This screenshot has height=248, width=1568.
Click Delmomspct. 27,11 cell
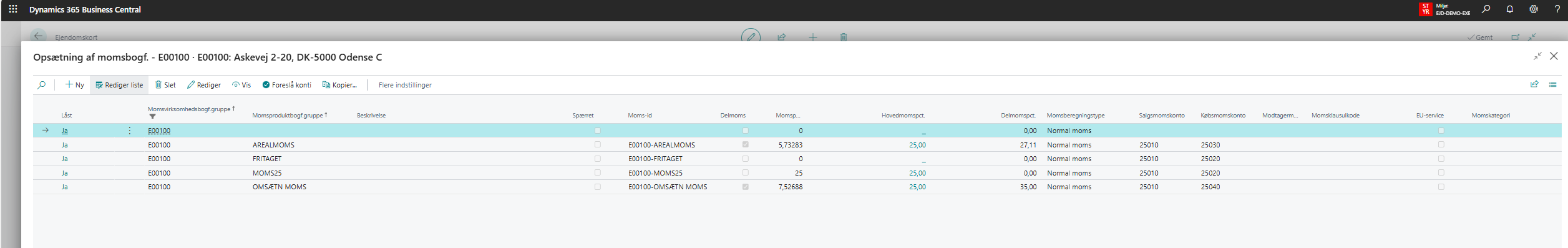[1028, 145]
